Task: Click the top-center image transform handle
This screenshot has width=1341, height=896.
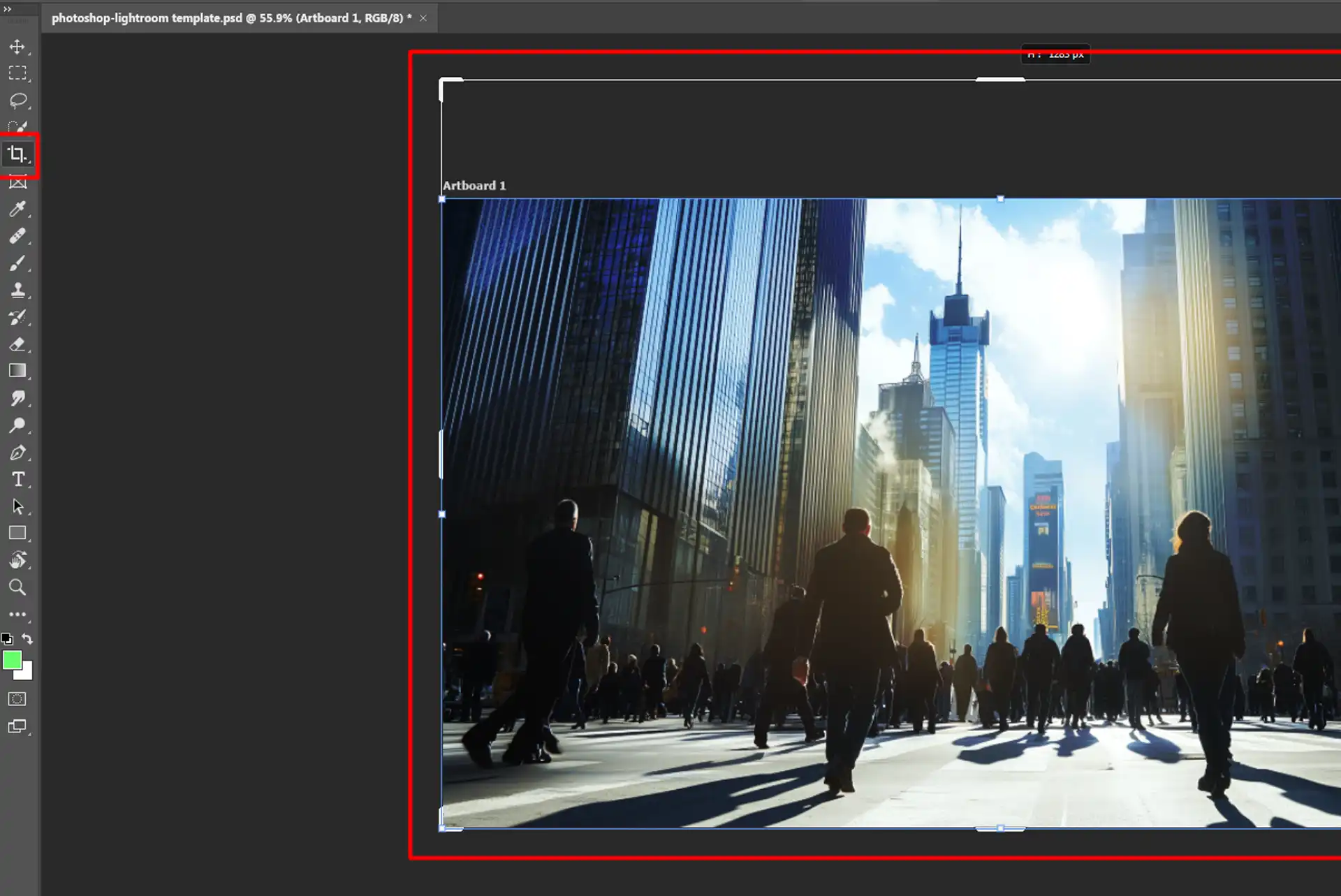Action: pyautogui.click(x=1000, y=199)
